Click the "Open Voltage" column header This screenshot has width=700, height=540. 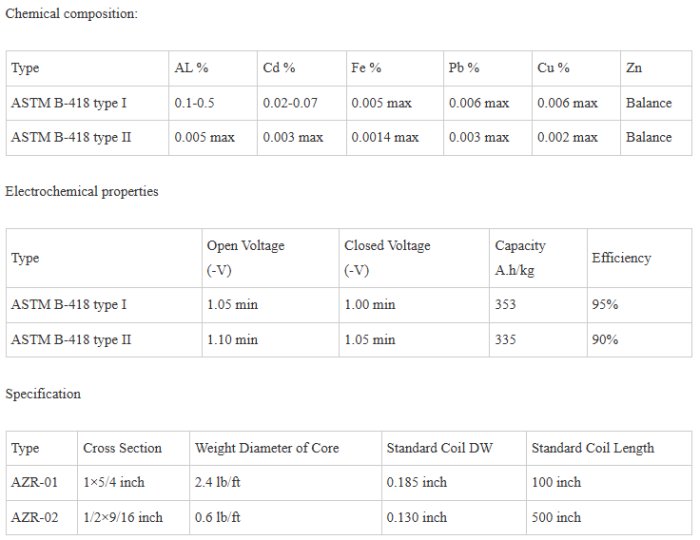[x=245, y=246]
